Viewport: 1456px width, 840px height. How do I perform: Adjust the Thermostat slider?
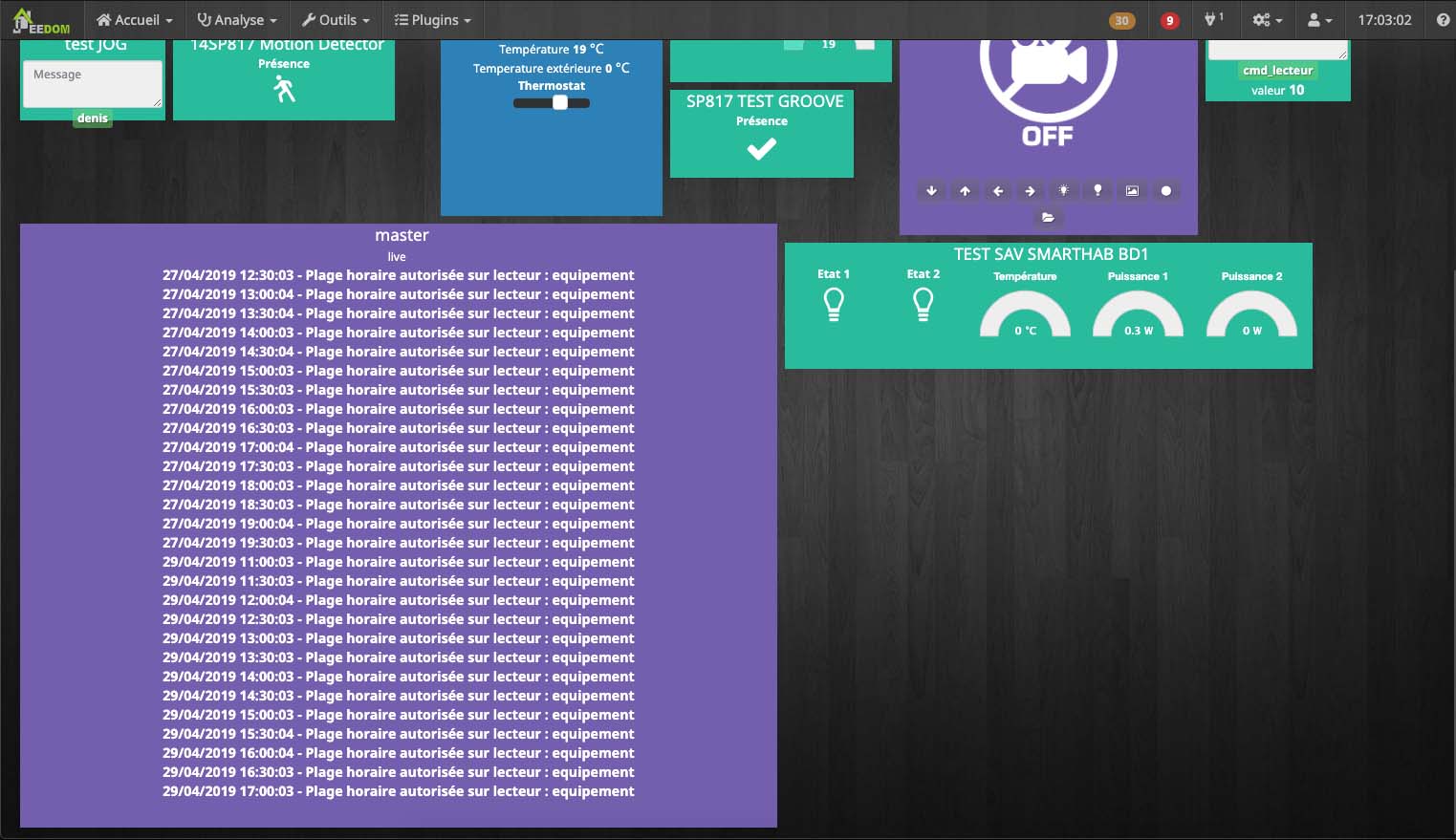pyautogui.click(x=552, y=102)
